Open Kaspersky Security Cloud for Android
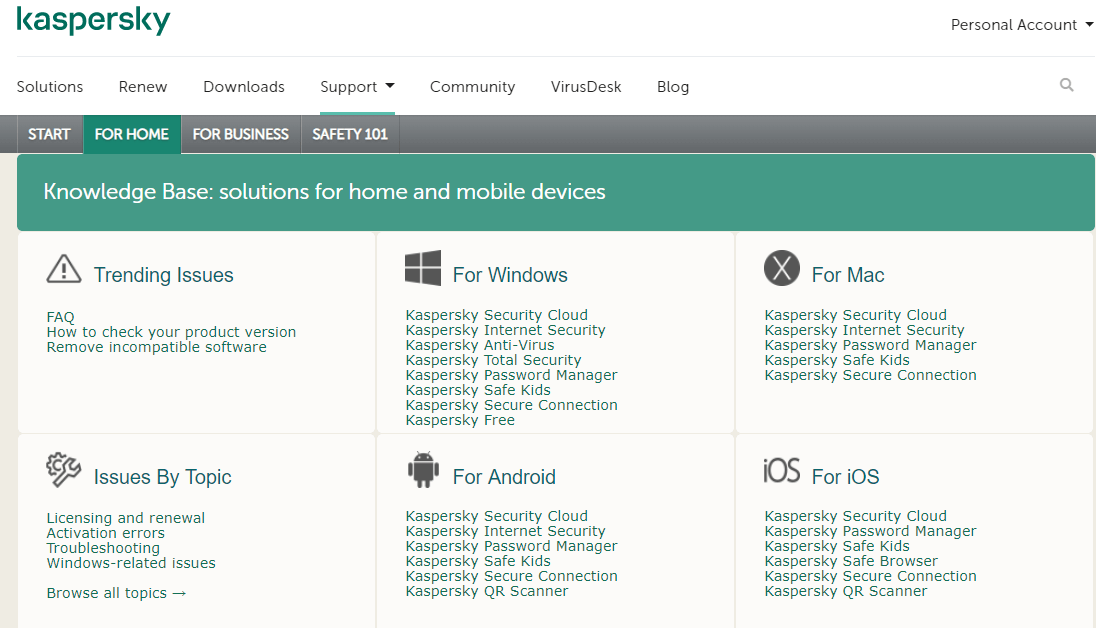Screen dimensions: 1096x628 click(x=496, y=516)
